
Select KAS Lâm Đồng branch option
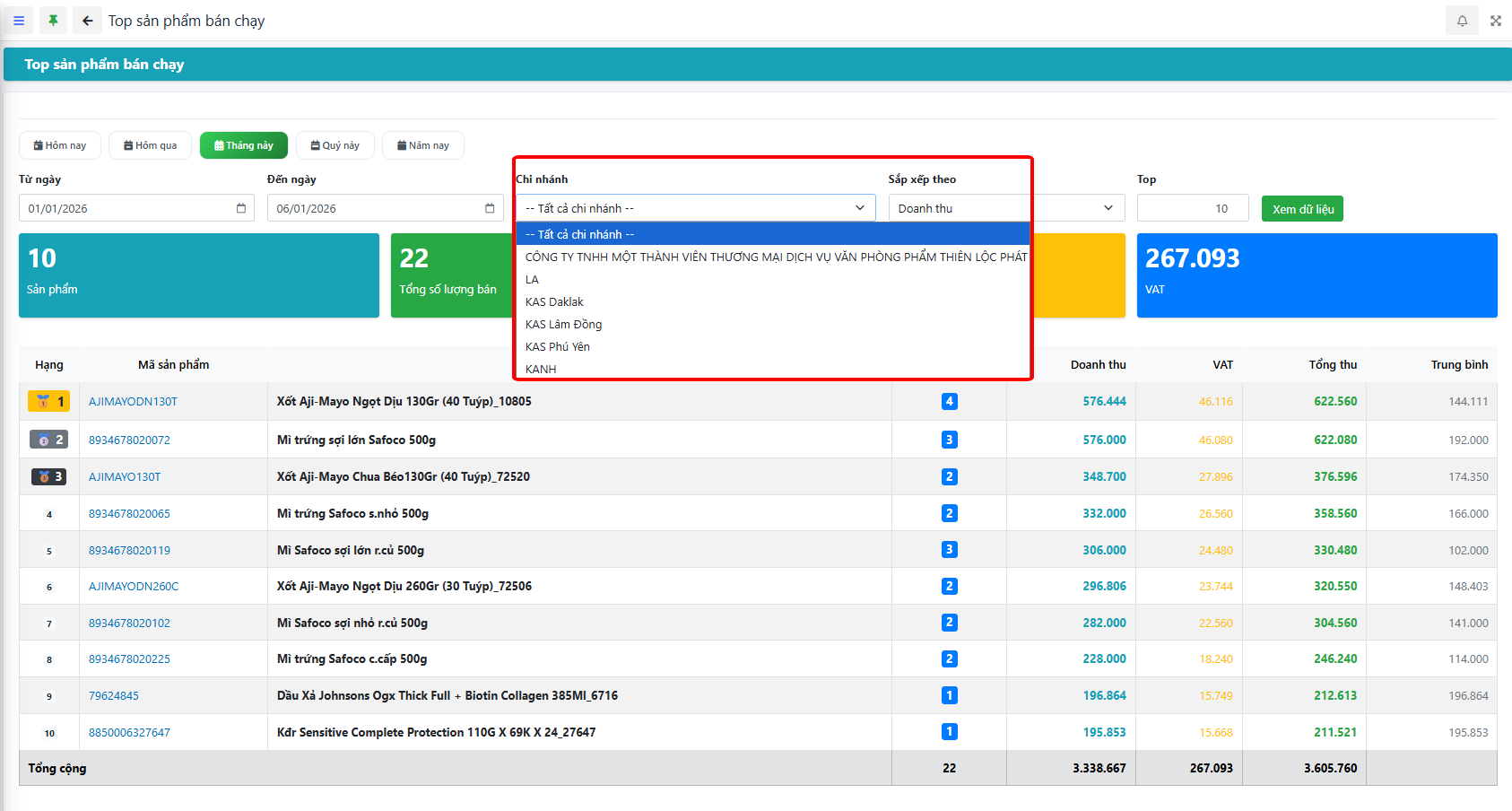click(x=563, y=325)
